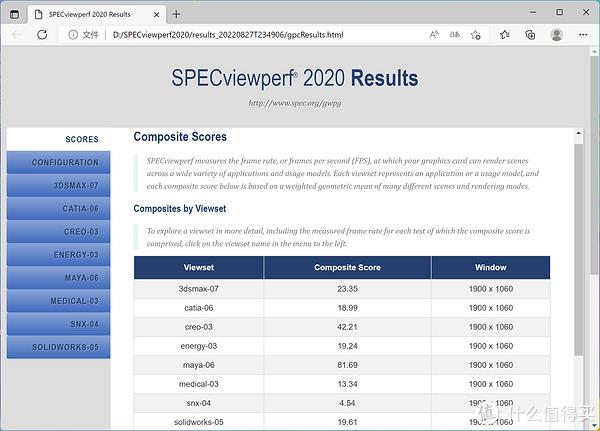Open the CONFIGURATION sidebar item
The width and height of the screenshot is (600, 431).
pyautogui.click(x=59, y=162)
